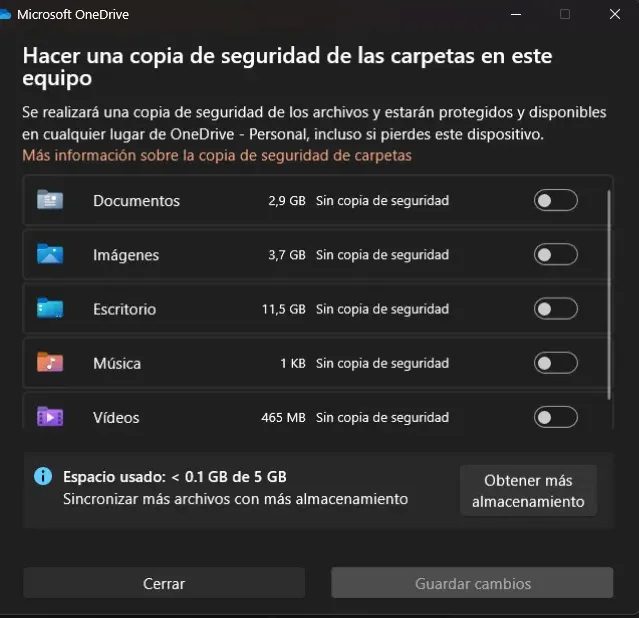This screenshot has height=618, width=639.
Task: Click the Guardar cambios button
Action: point(472,583)
